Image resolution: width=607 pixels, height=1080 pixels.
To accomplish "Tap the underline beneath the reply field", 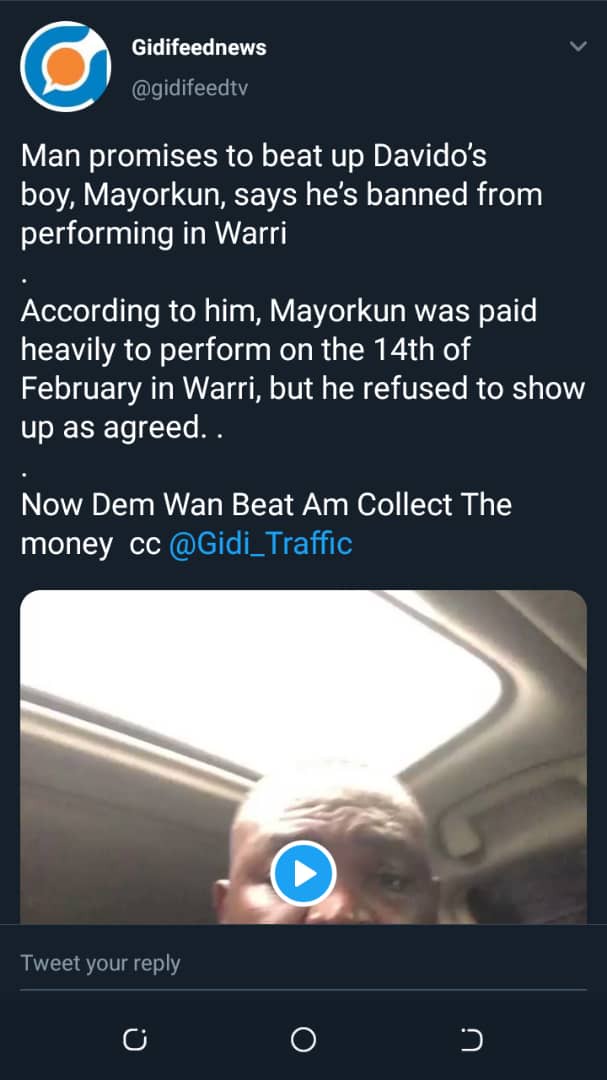I will [x=303, y=989].
